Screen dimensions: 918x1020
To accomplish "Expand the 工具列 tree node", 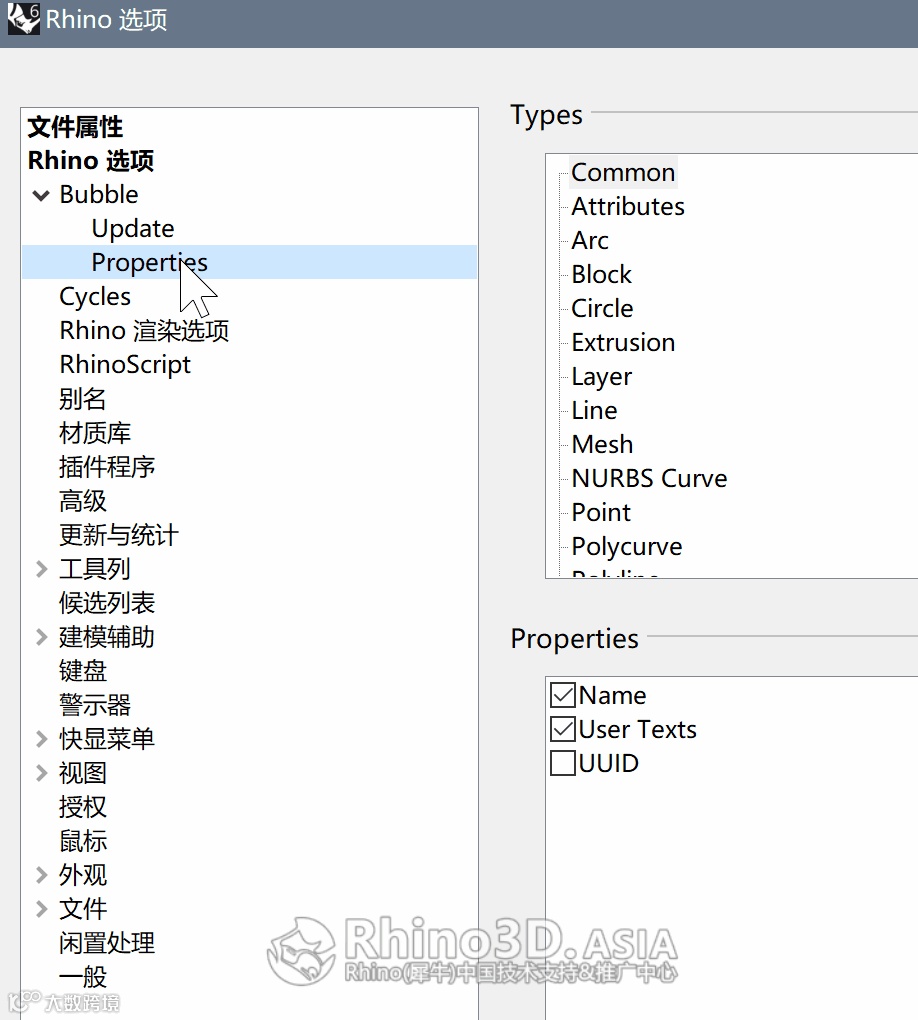I will [x=41, y=569].
